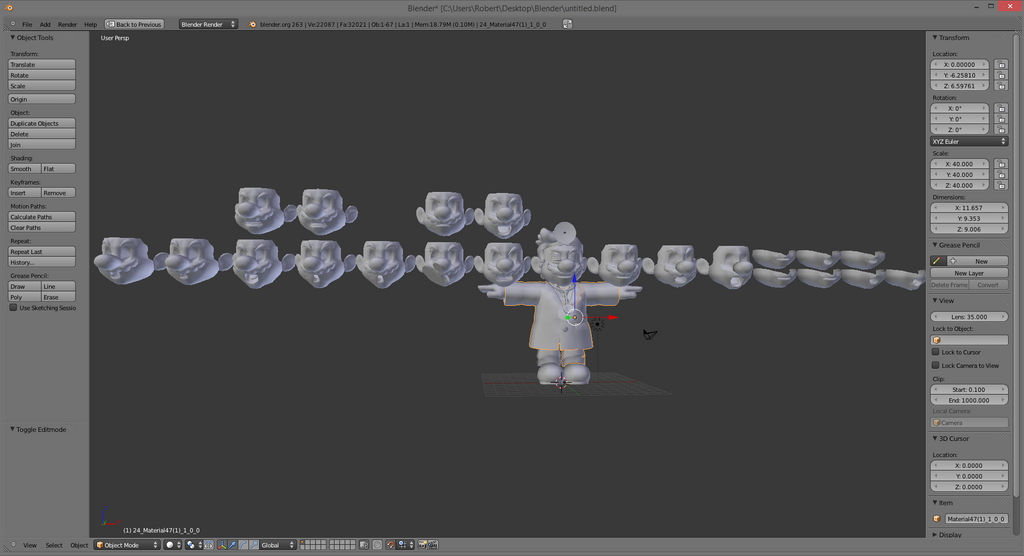Click Smooth shading button

click(25, 169)
